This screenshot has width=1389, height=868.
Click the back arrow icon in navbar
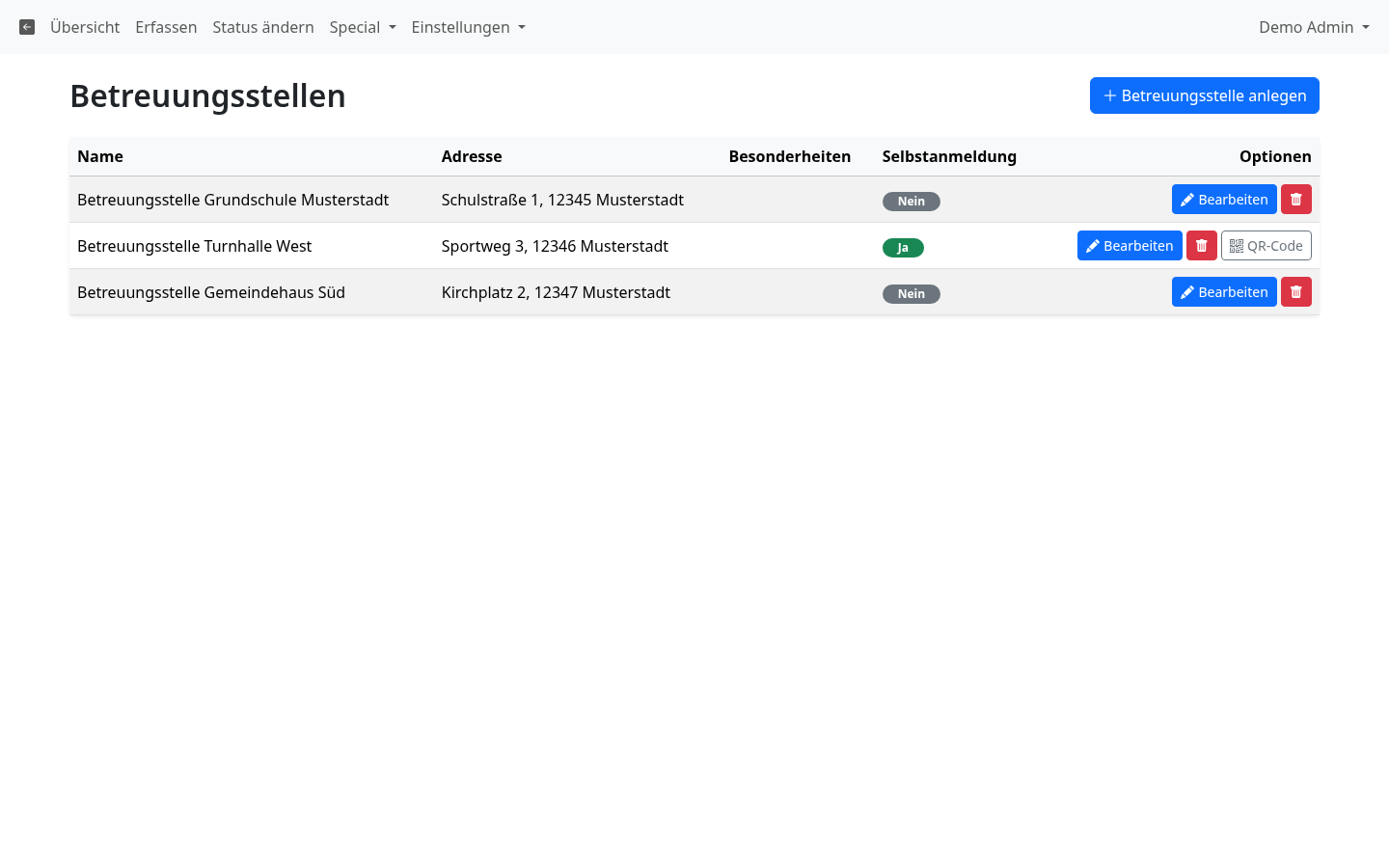(x=27, y=27)
